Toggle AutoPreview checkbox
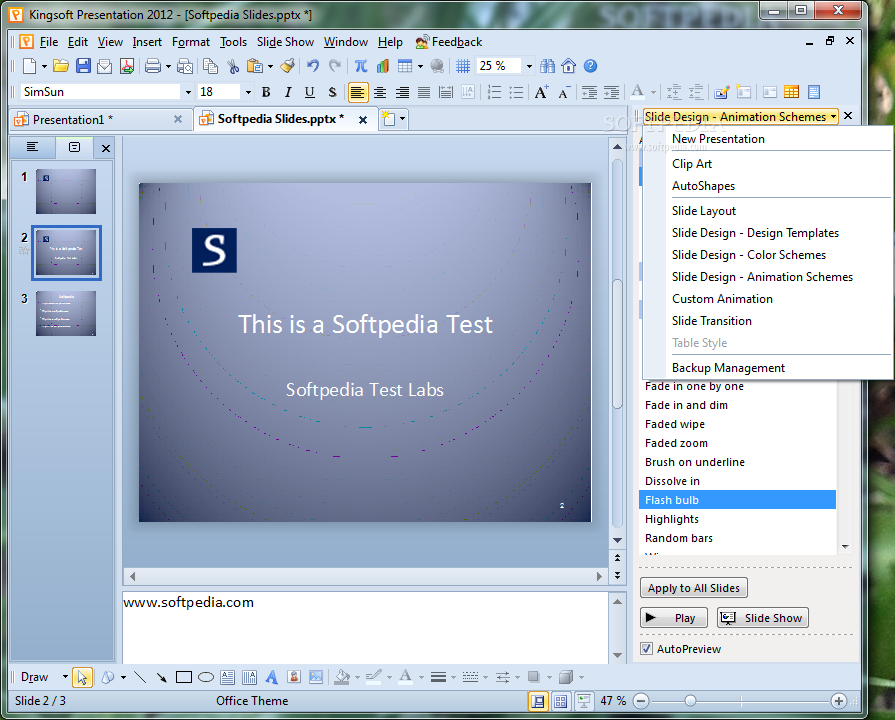Viewport: 895px width, 720px height. tap(646, 649)
